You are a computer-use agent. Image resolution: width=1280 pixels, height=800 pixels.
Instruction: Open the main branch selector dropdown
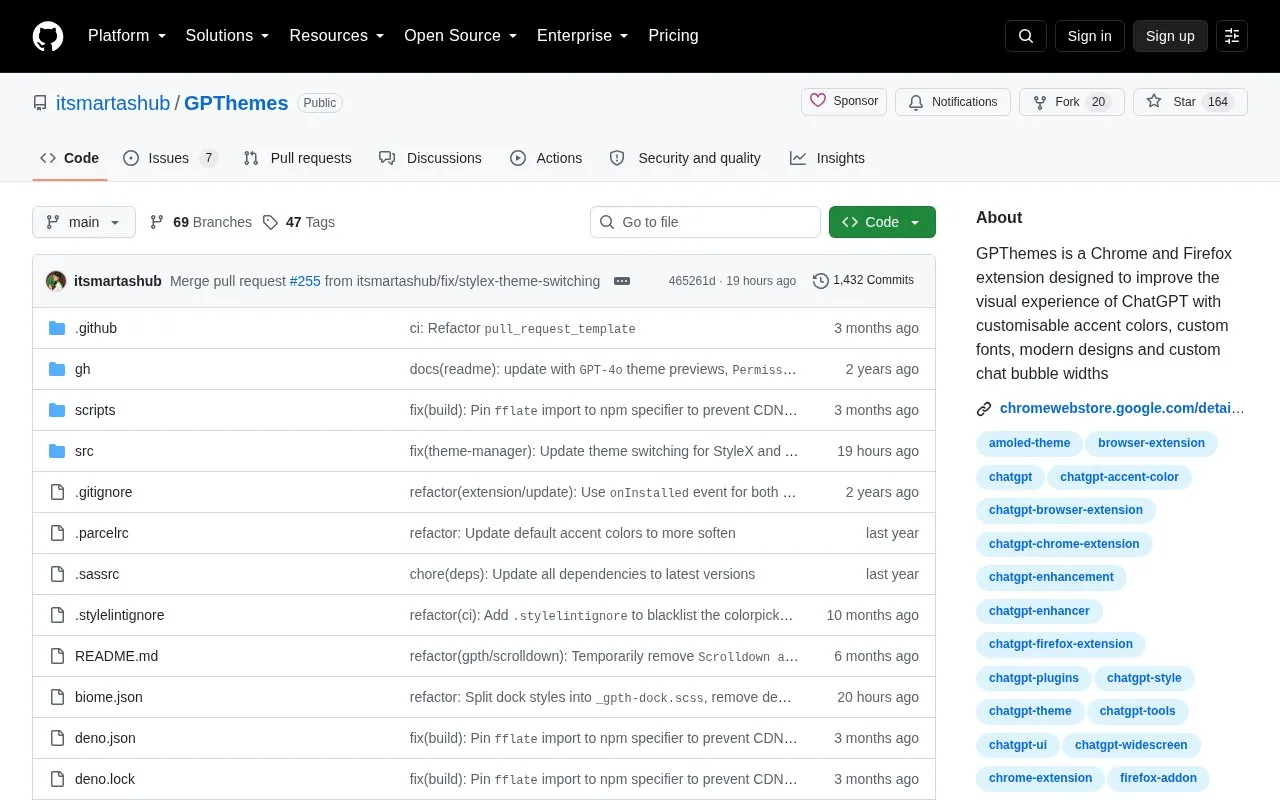click(84, 222)
